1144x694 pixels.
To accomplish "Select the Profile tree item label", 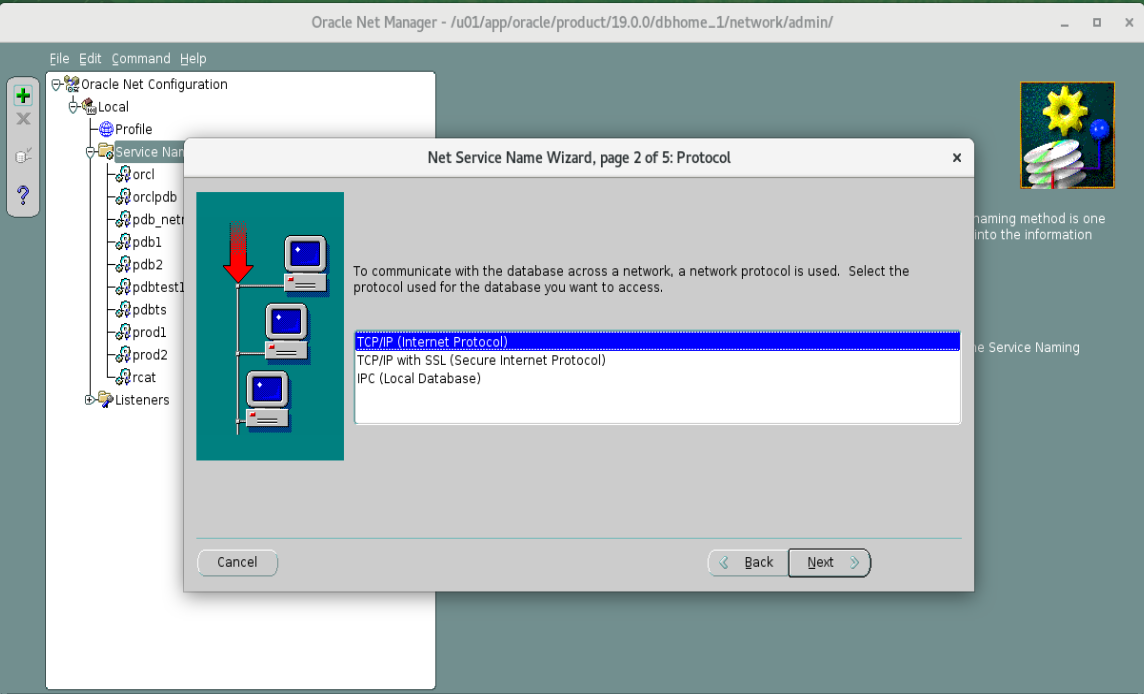I will (x=134, y=129).
